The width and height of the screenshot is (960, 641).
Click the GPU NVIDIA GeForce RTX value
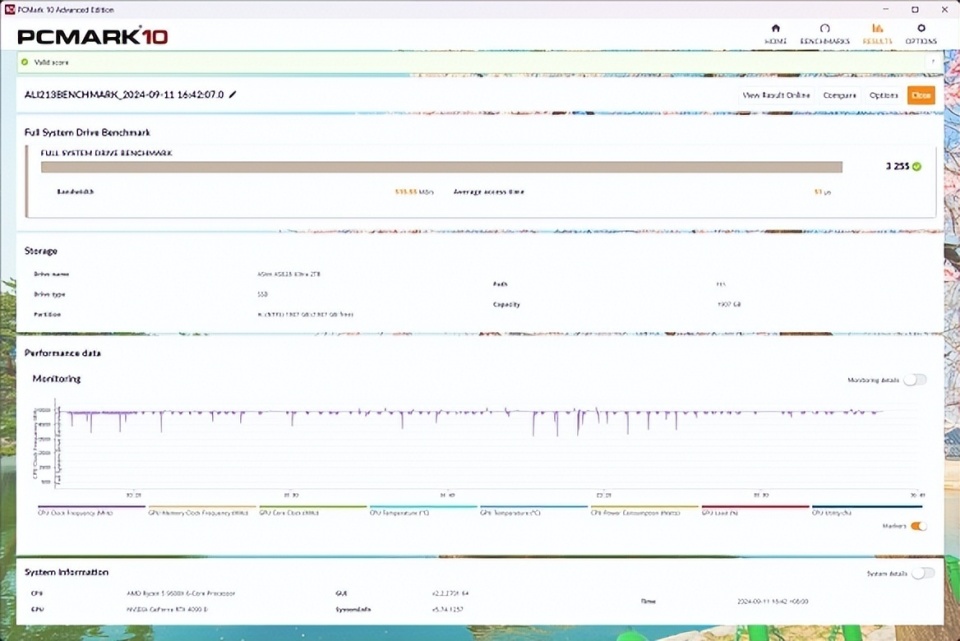pos(167,609)
